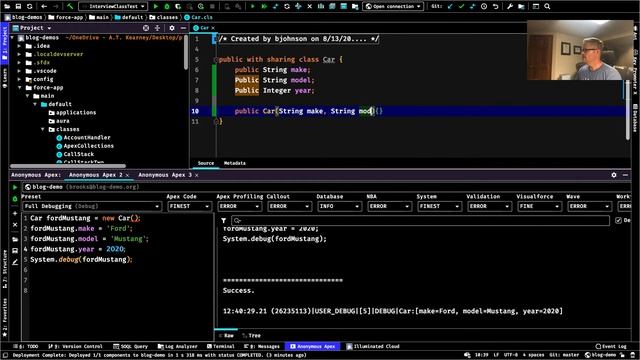Change the Apex Profiling log level dropdown

(239, 206)
